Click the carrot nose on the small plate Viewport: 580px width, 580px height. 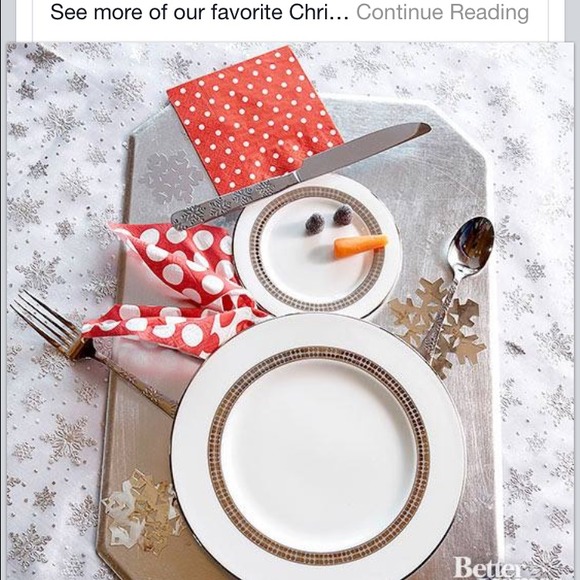point(361,245)
